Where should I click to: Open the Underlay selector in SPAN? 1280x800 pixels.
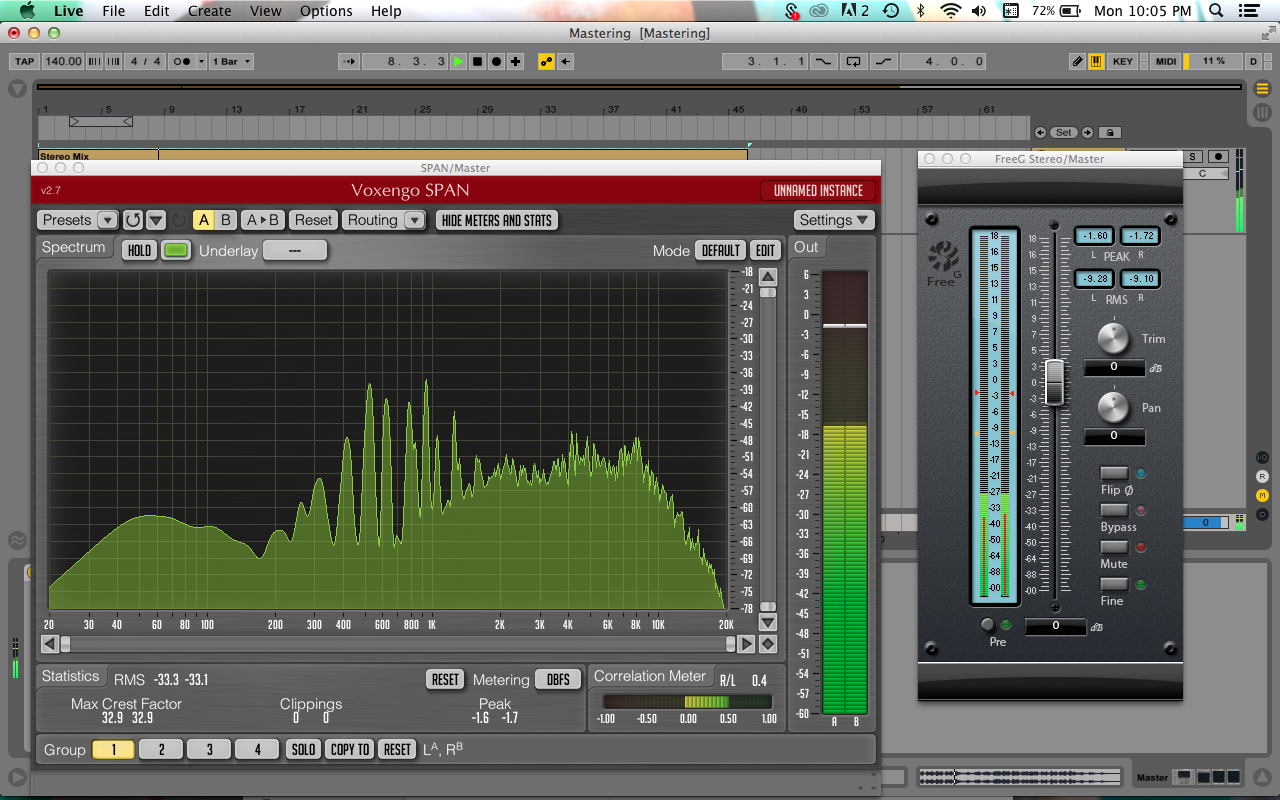coord(295,250)
